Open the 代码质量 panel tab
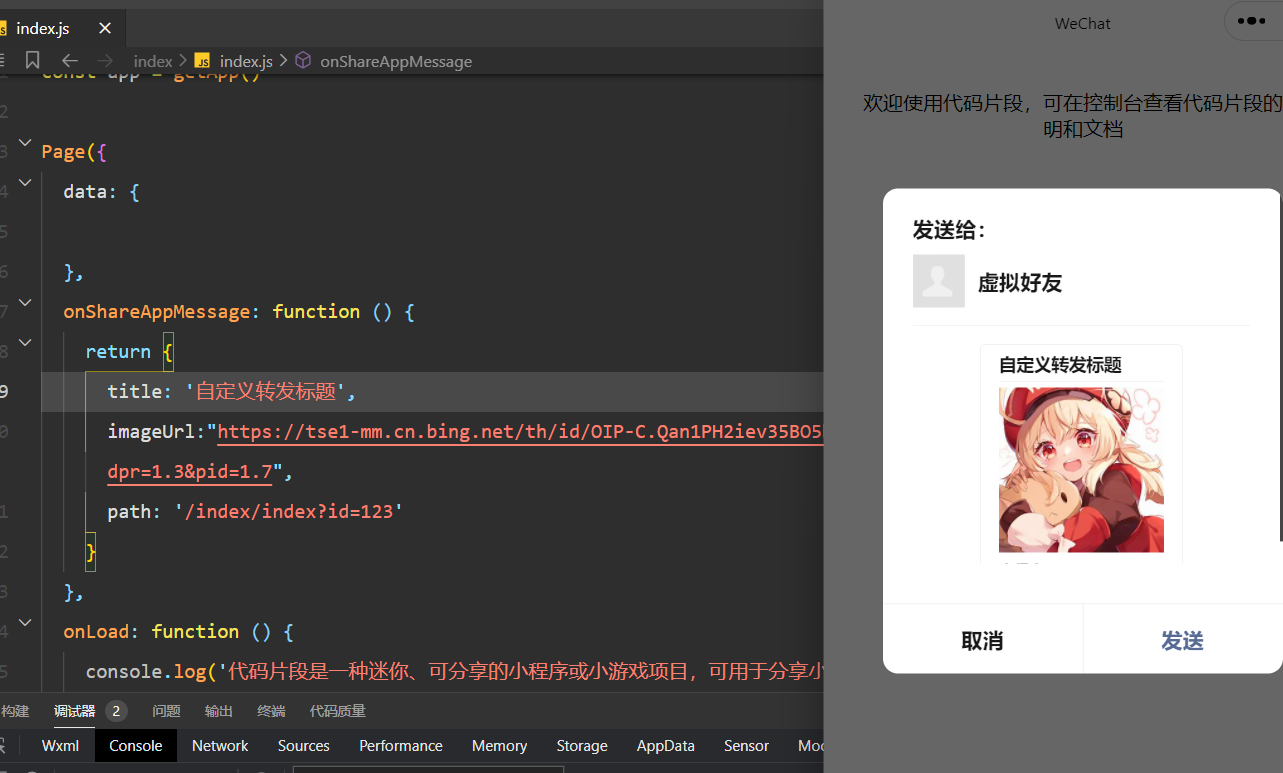This screenshot has height=773, width=1283. point(338,711)
